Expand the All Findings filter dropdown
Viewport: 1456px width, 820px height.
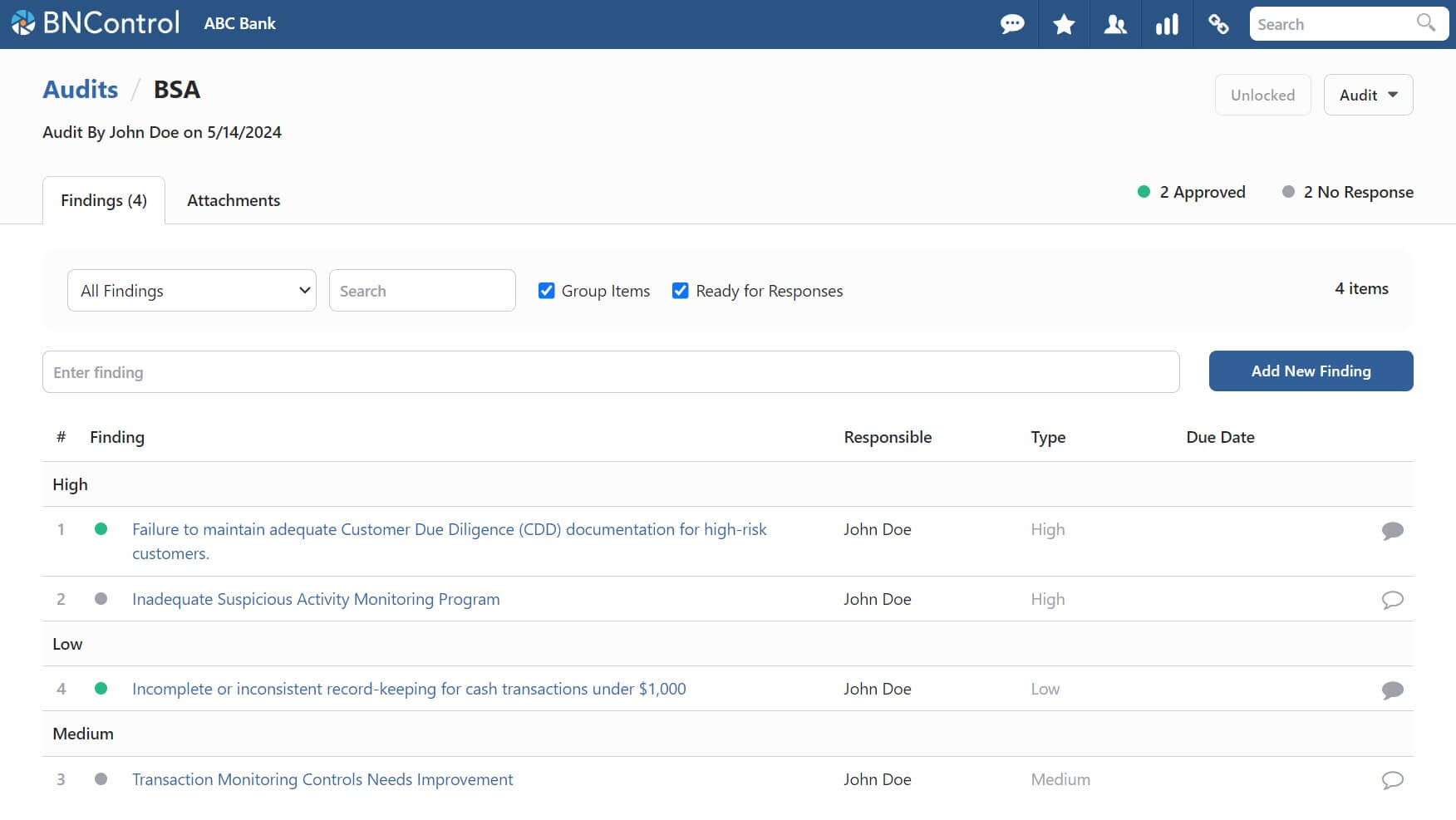coord(191,291)
